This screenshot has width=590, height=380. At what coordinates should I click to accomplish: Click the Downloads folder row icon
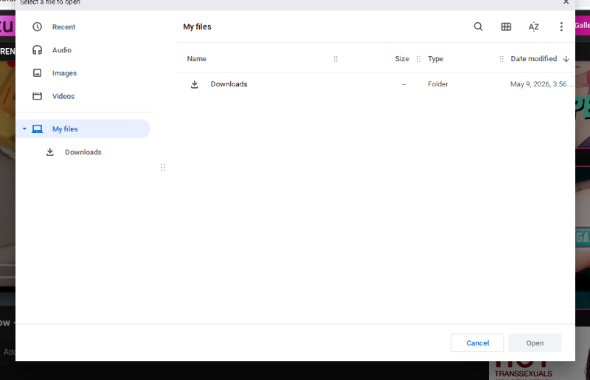[x=194, y=84]
